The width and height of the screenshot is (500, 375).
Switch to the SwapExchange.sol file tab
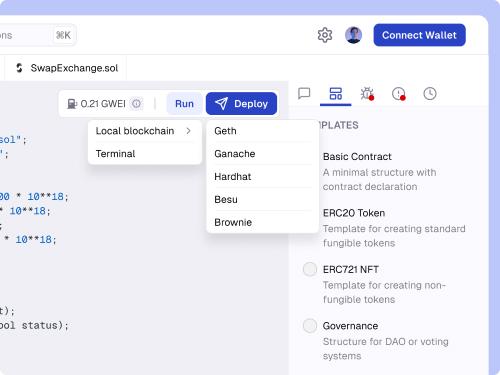pyautogui.click(x=66, y=68)
